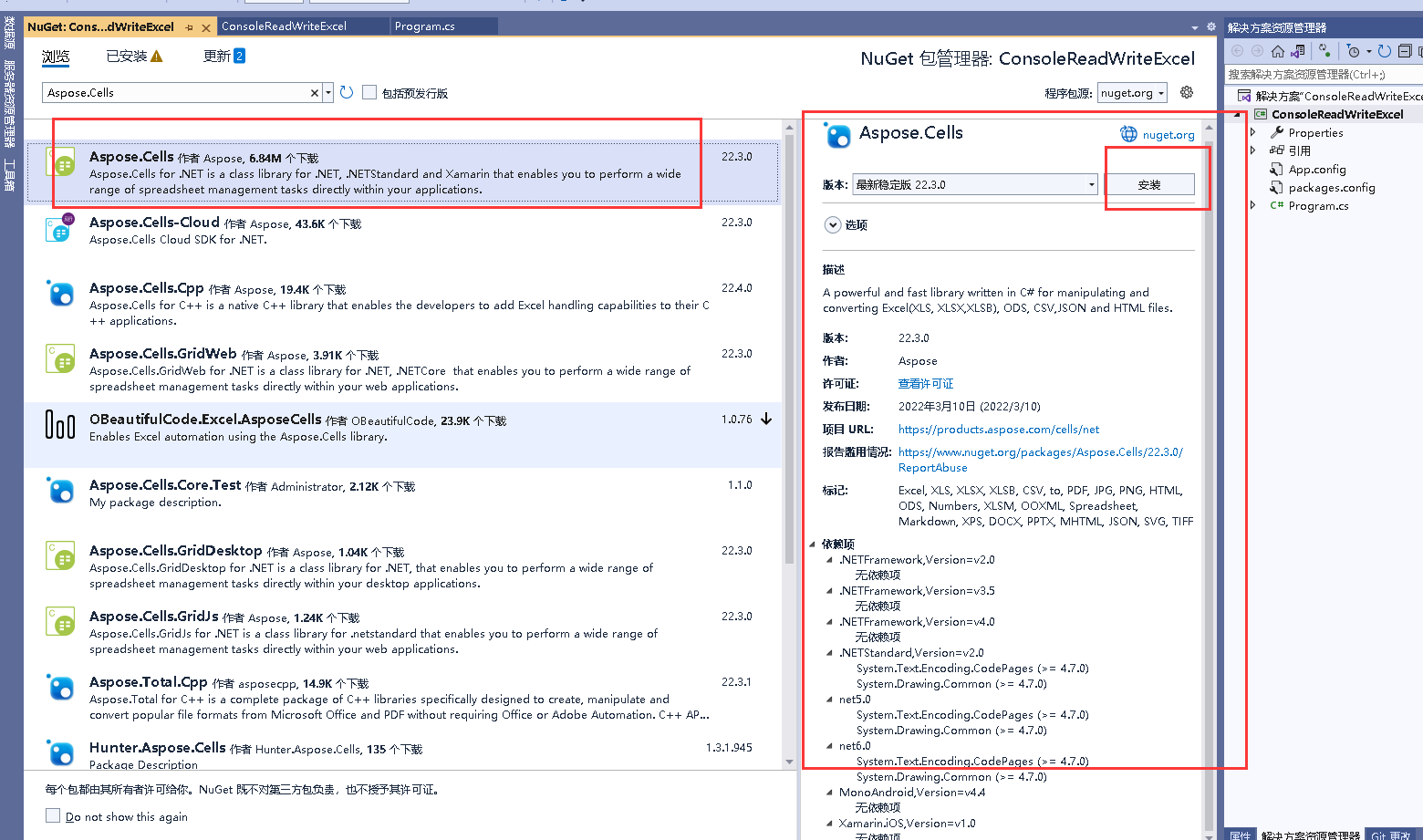Select the Aspose.Cells.Cpp package icon

(x=60, y=293)
